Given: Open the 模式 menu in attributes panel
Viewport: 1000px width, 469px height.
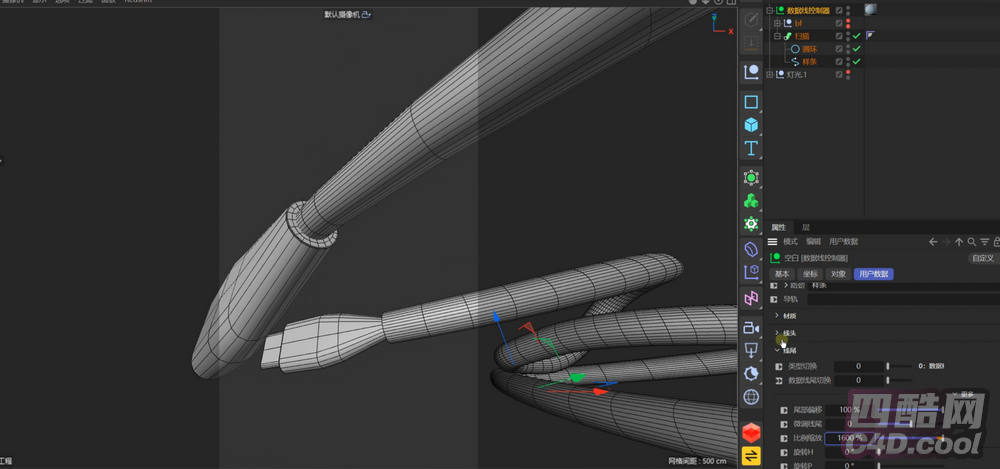Looking at the screenshot, I should (x=790, y=242).
